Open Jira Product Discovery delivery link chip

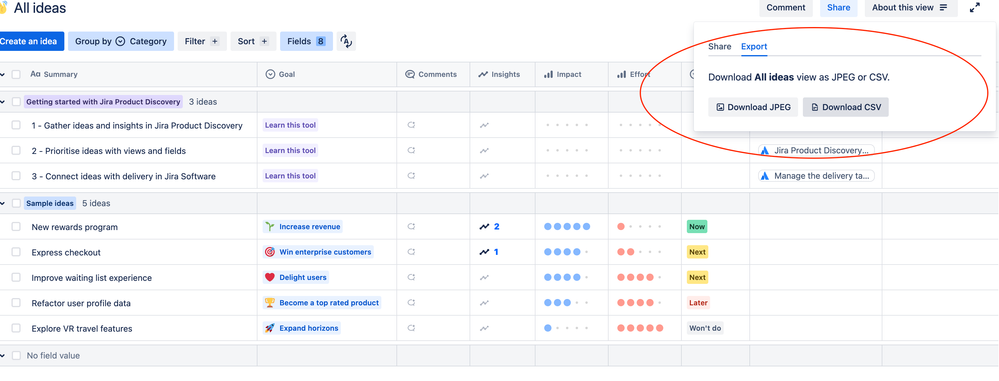click(x=816, y=151)
